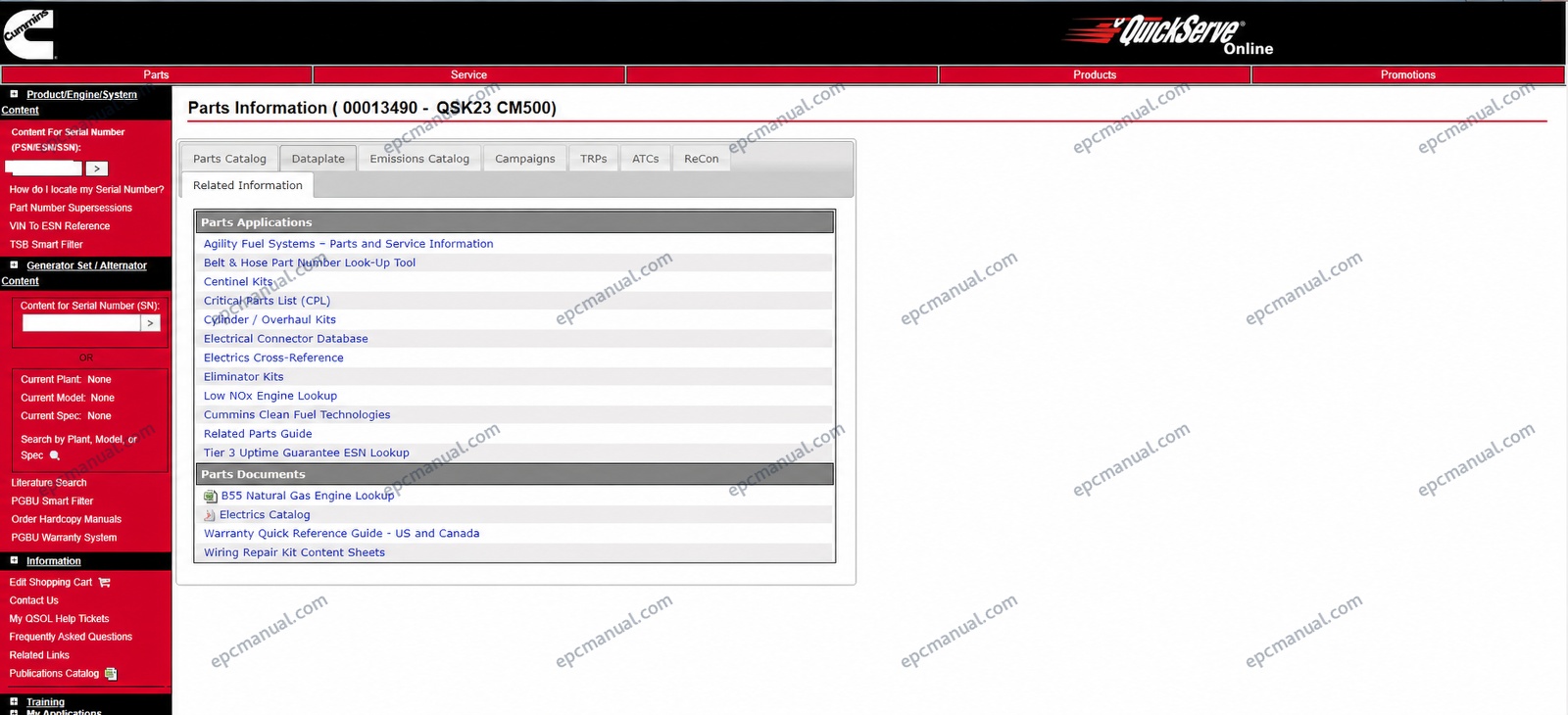Viewport: 1568px width, 715px height.
Task: Open the ATCs tab
Action: (x=646, y=159)
